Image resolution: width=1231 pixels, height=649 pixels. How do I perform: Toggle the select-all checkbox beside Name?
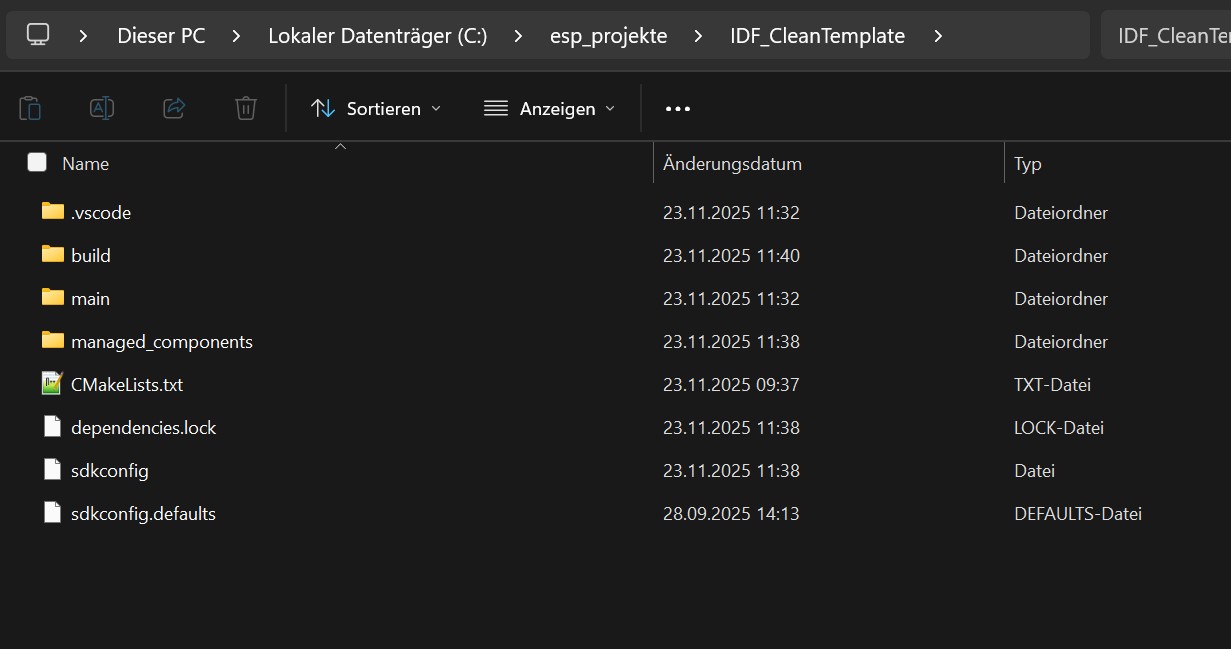tap(37, 163)
